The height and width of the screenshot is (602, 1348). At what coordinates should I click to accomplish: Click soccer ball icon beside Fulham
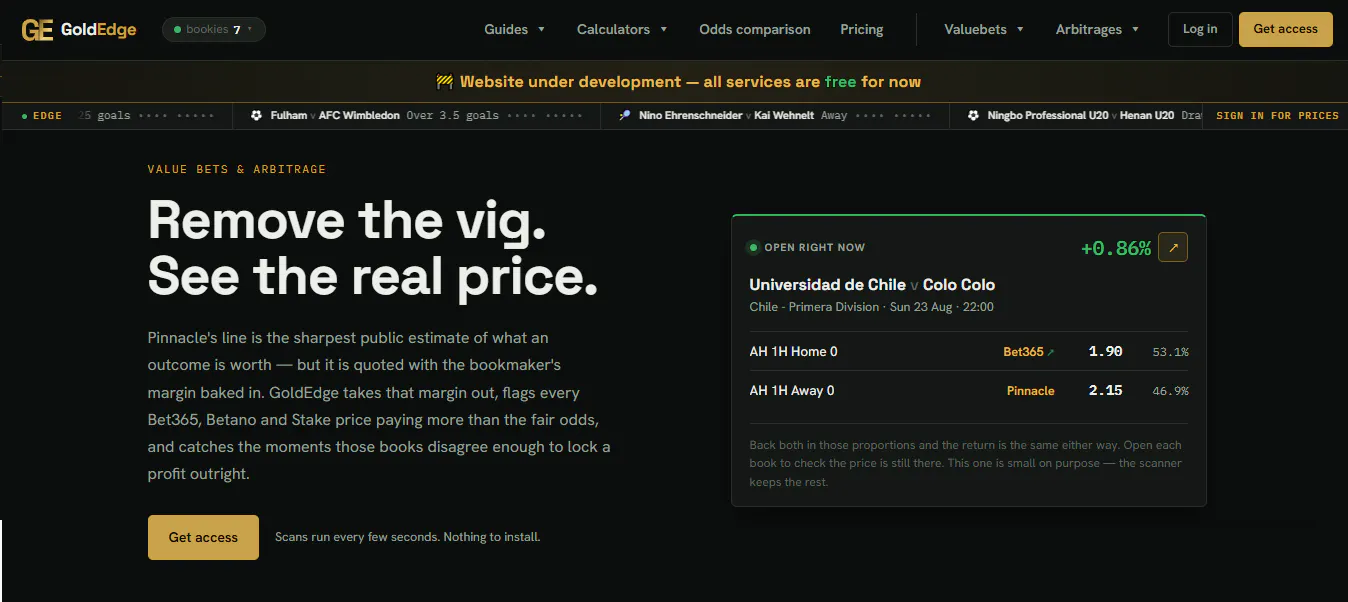(x=257, y=116)
